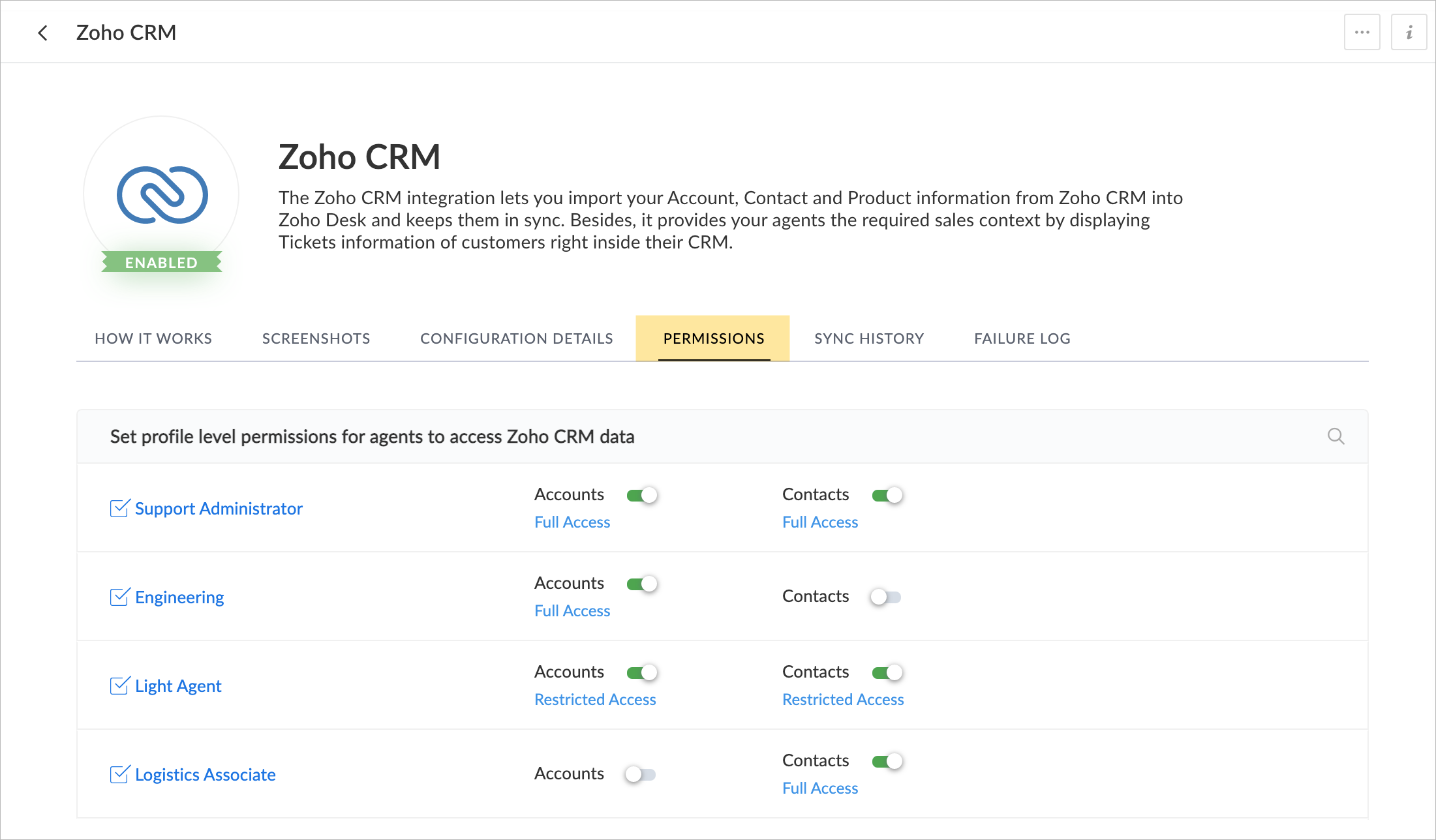Viewport: 1436px width, 840px height.
Task: Click the info icon button
Action: pyautogui.click(x=1409, y=32)
